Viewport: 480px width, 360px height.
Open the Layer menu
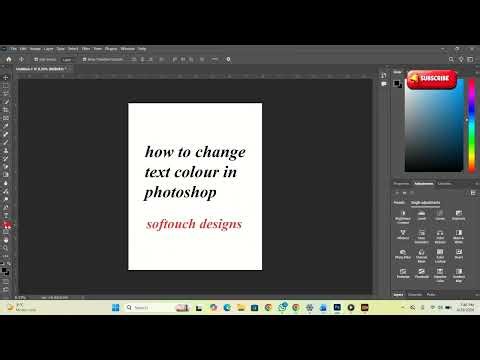click(x=49, y=49)
